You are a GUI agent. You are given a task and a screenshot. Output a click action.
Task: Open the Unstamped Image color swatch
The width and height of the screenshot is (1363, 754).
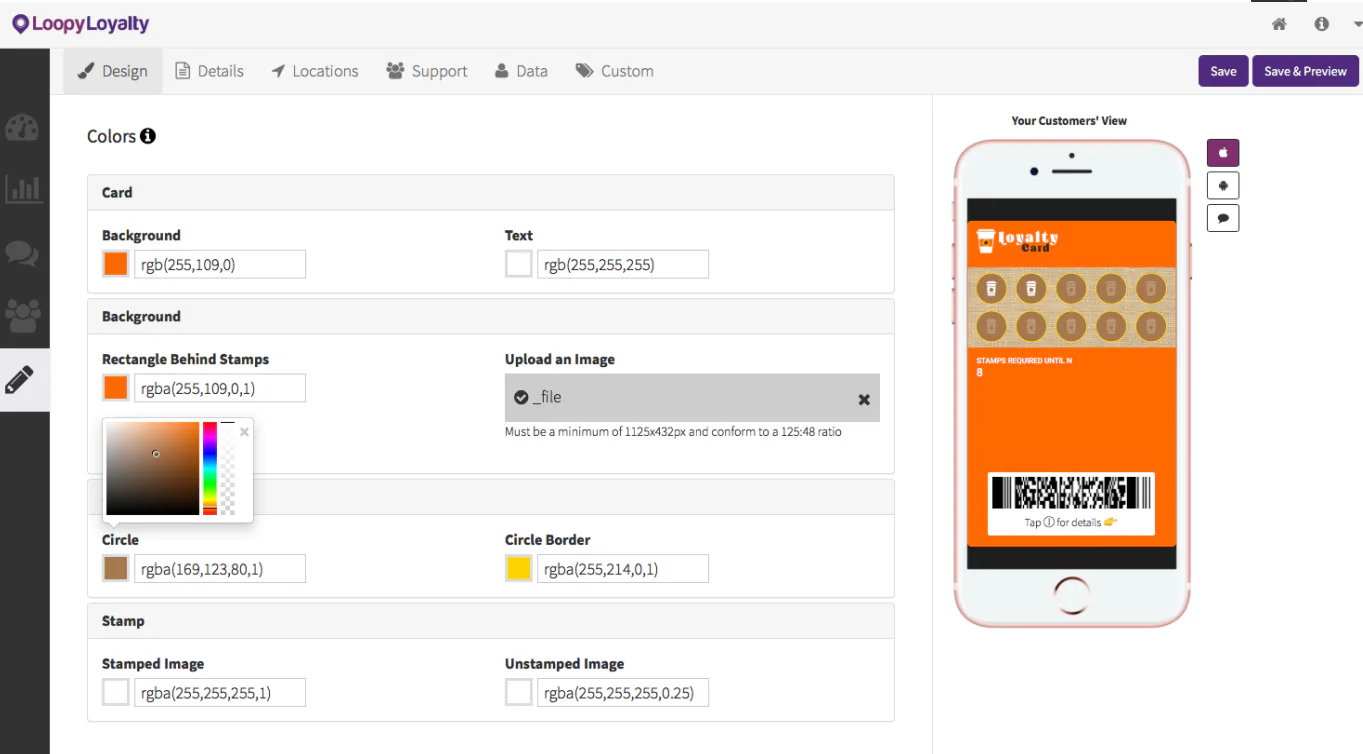coord(519,692)
